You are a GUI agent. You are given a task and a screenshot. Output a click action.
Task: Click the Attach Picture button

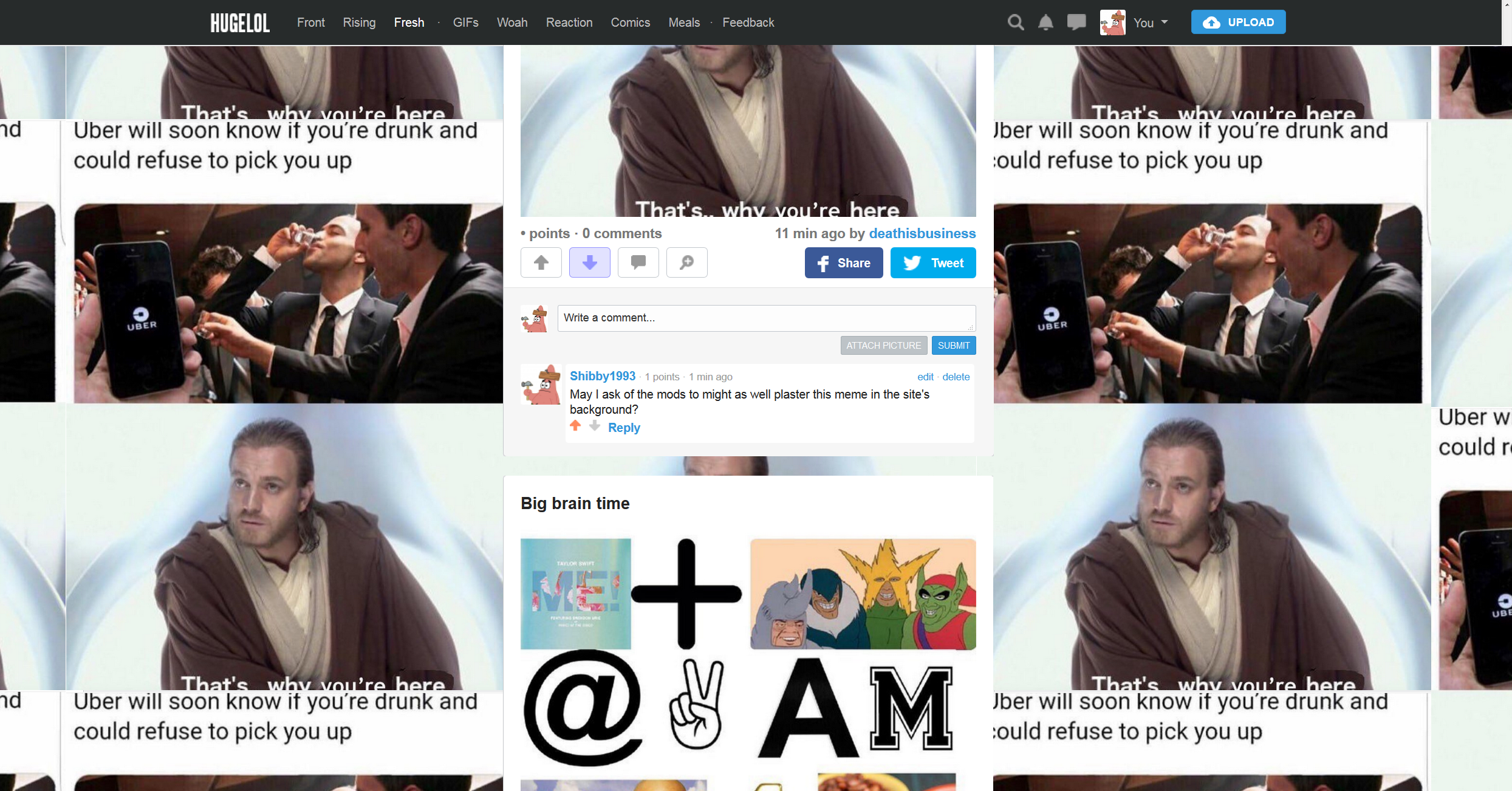(883, 345)
